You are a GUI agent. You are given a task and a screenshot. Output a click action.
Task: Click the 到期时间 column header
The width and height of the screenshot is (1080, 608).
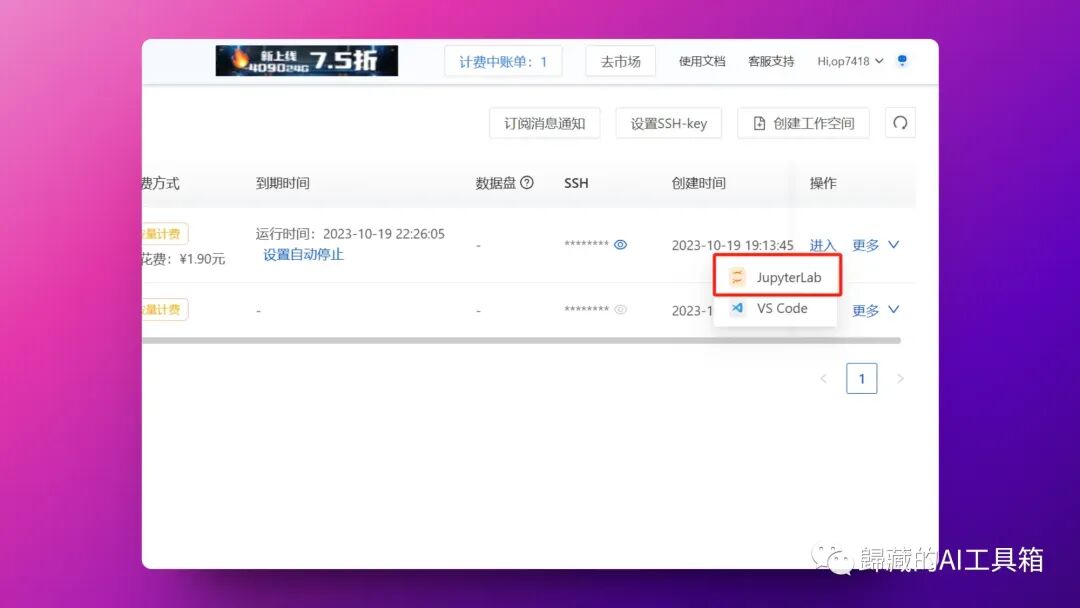282,183
